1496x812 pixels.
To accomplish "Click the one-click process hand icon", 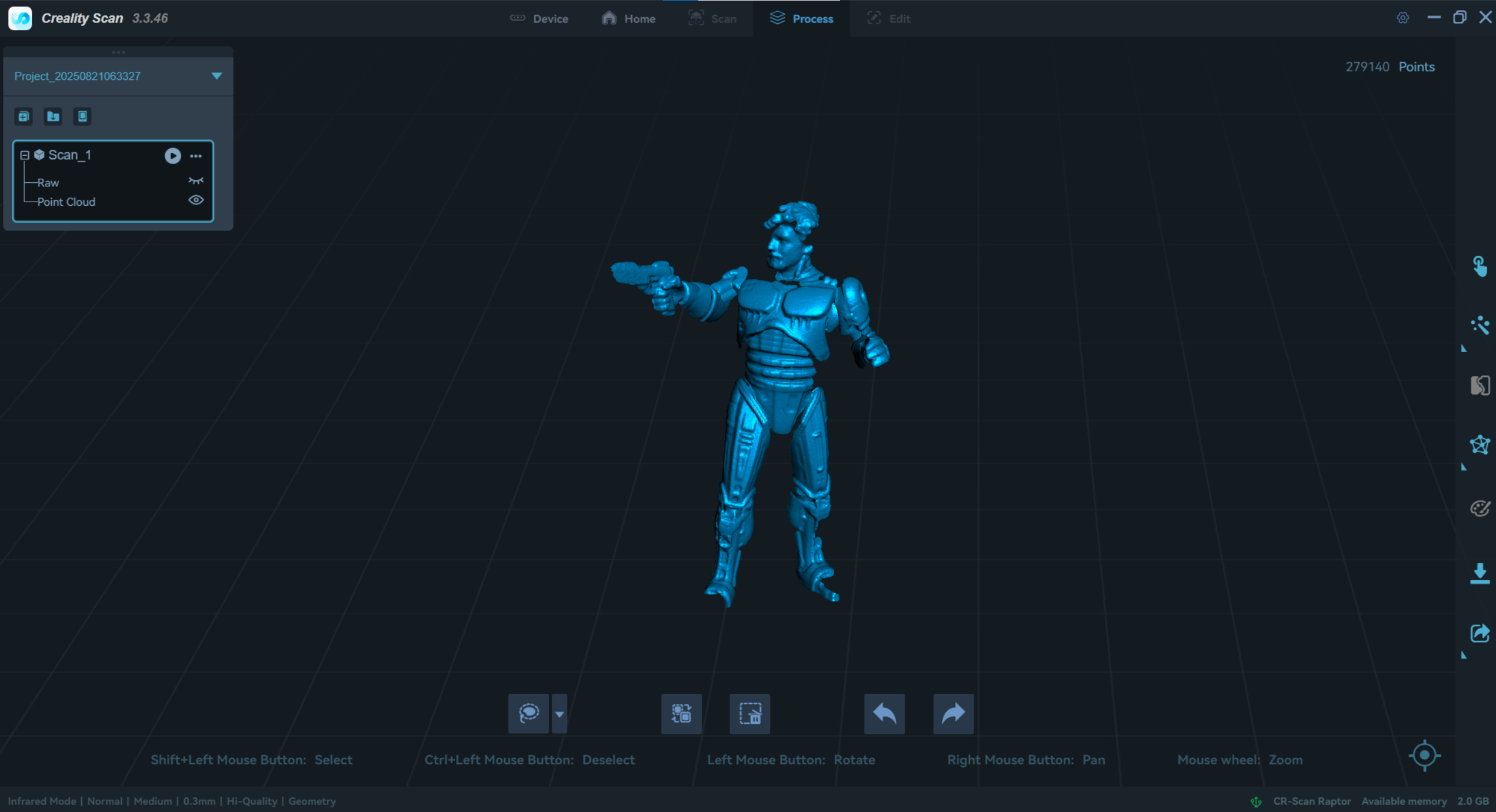I will click(1480, 266).
